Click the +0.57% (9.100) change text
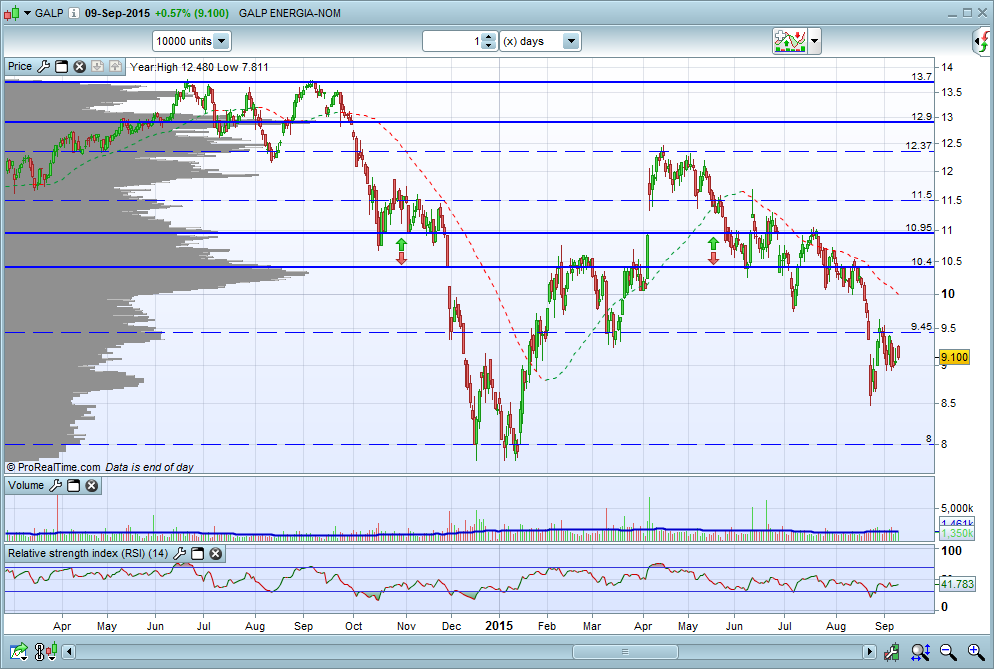 (x=191, y=13)
